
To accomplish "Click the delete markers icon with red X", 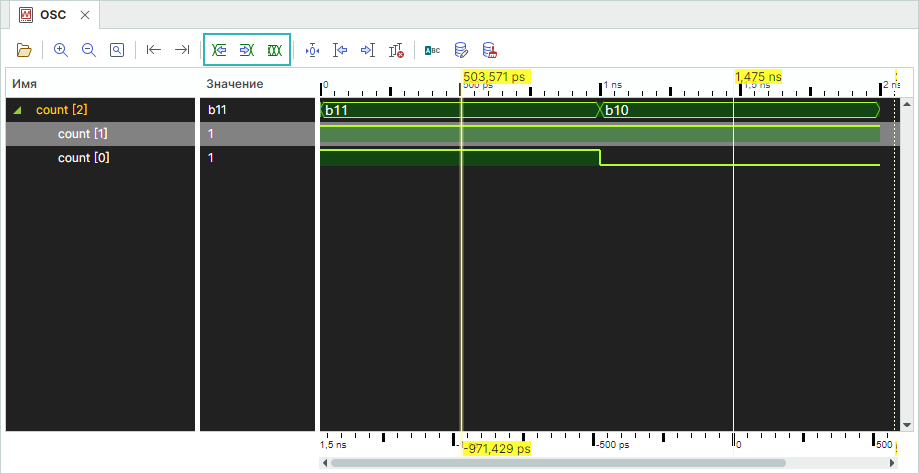I will pos(396,50).
